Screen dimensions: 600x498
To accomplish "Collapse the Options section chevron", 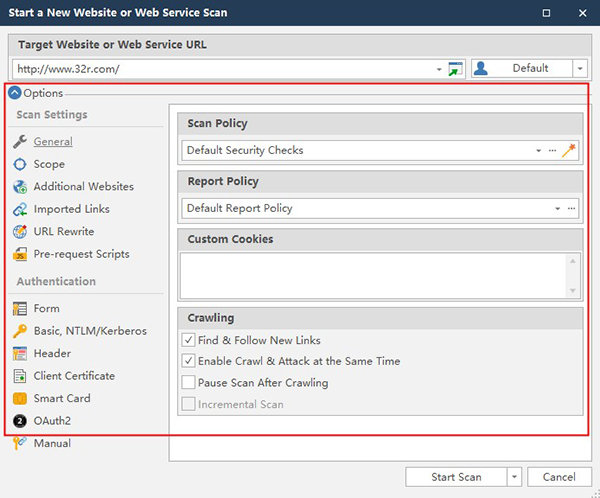I will 15,93.
